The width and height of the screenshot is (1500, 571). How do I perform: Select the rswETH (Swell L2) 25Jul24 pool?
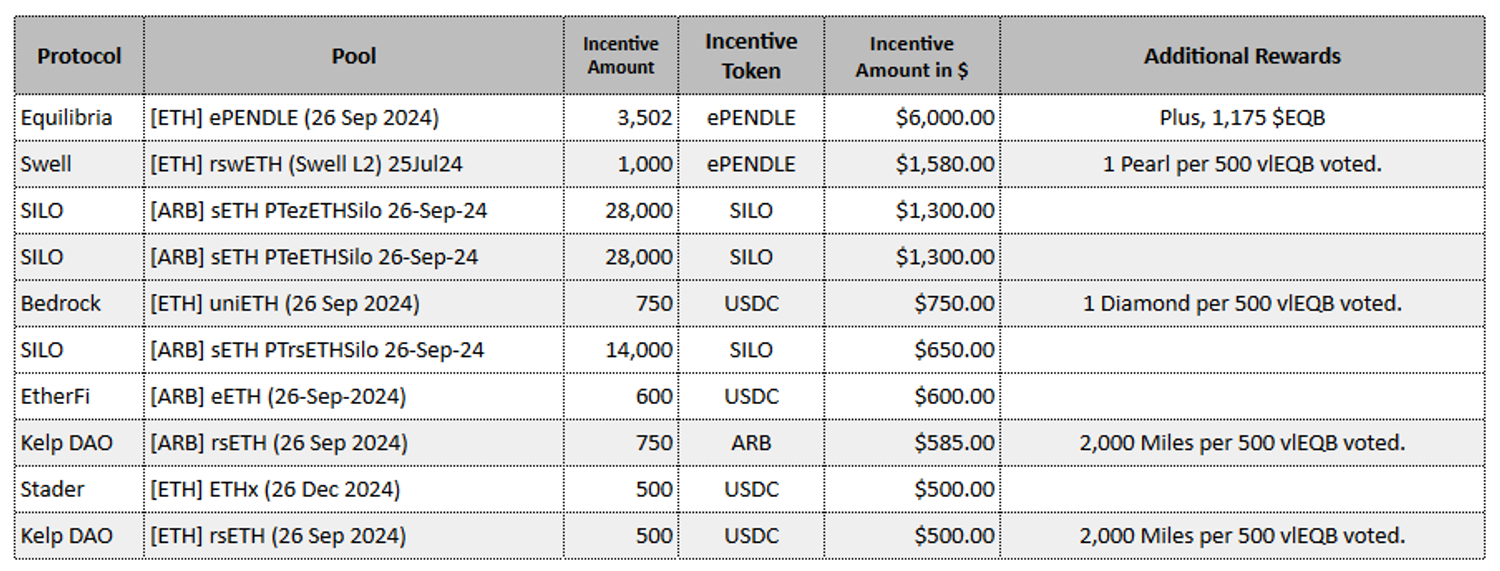(x=306, y=164)
